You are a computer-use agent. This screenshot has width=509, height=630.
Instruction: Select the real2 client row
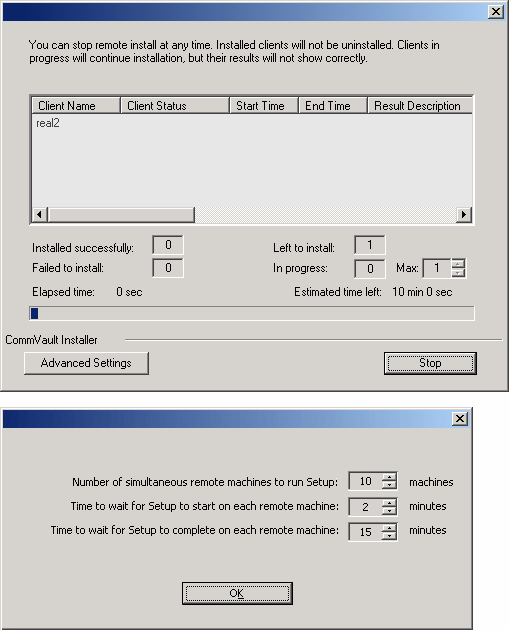(251, 123)
